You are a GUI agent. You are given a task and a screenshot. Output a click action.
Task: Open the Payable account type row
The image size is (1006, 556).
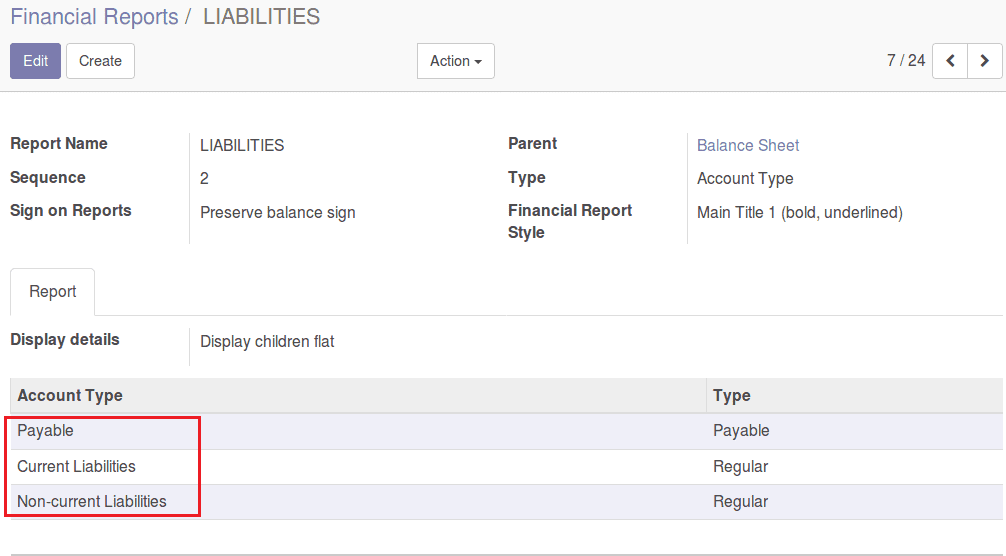(507, 431)
